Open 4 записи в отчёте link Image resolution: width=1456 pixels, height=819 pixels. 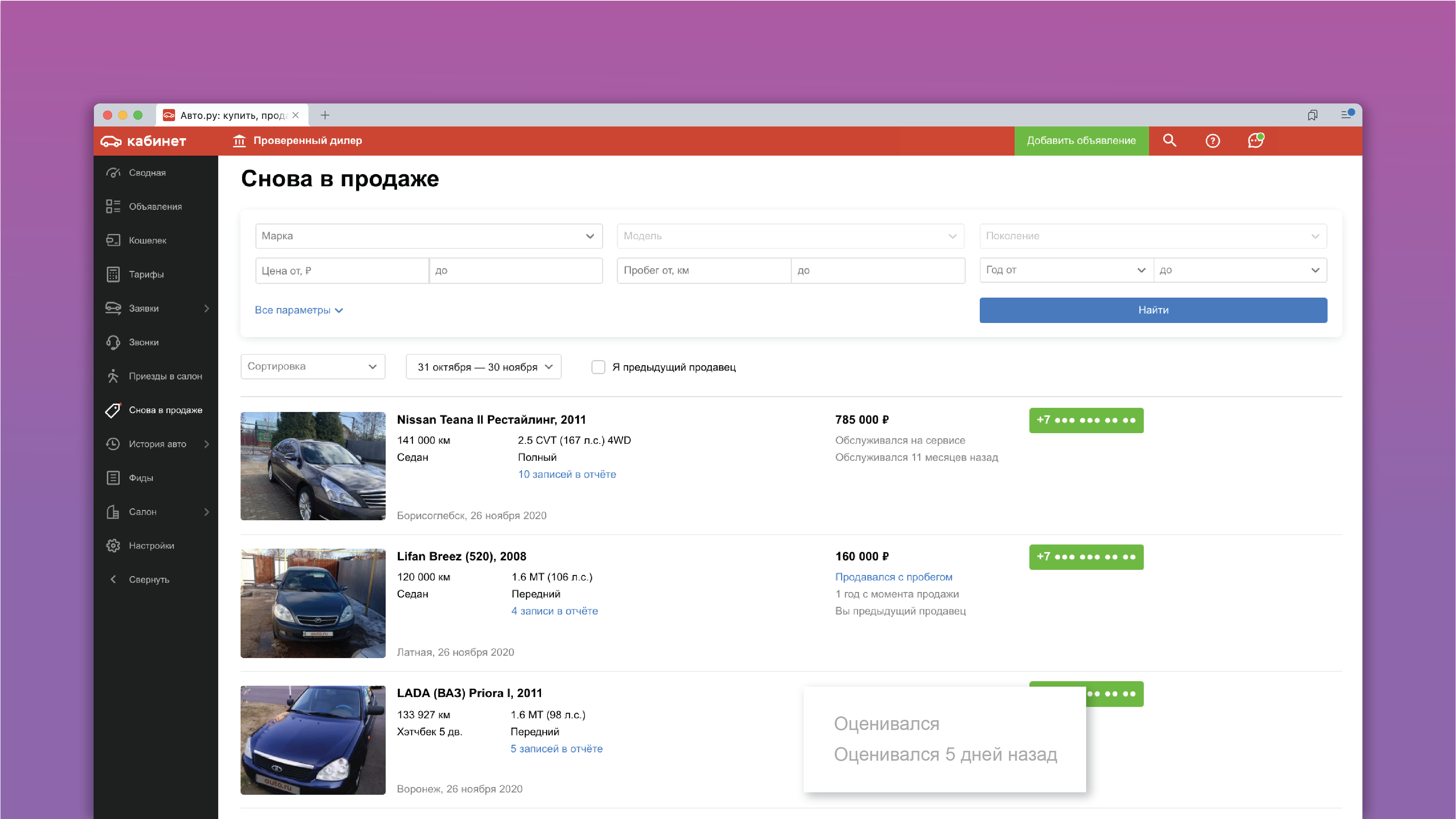click(555, 611)
